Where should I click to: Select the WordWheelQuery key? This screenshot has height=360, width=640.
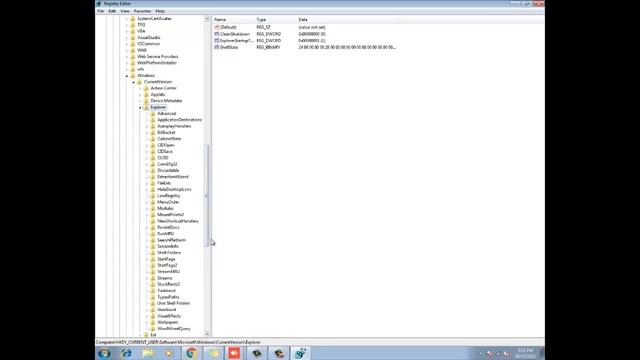pos(174,329)
